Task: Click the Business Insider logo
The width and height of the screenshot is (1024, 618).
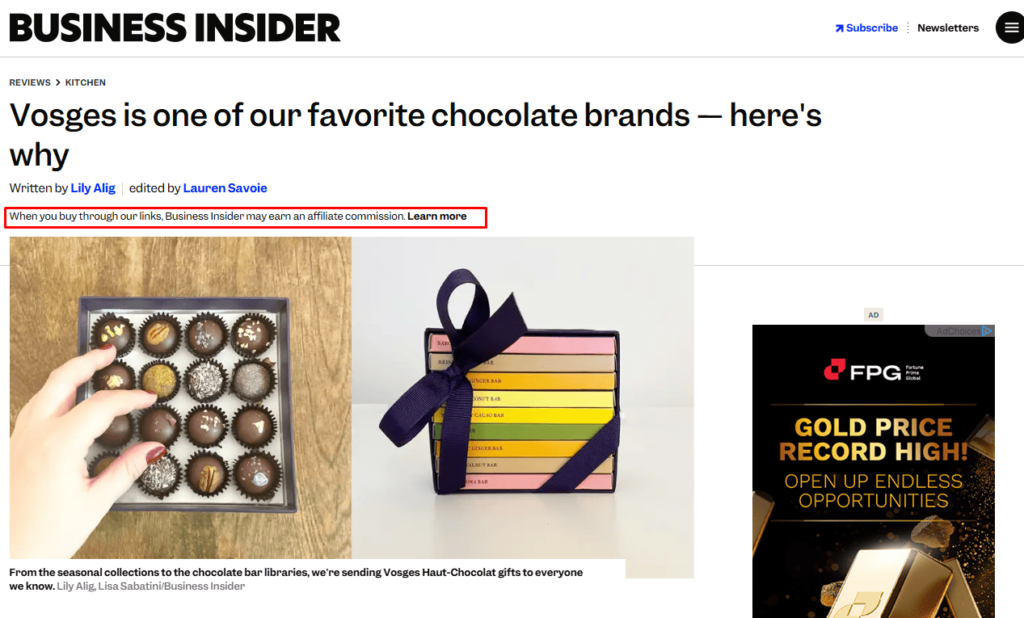Action: [174, 27]
